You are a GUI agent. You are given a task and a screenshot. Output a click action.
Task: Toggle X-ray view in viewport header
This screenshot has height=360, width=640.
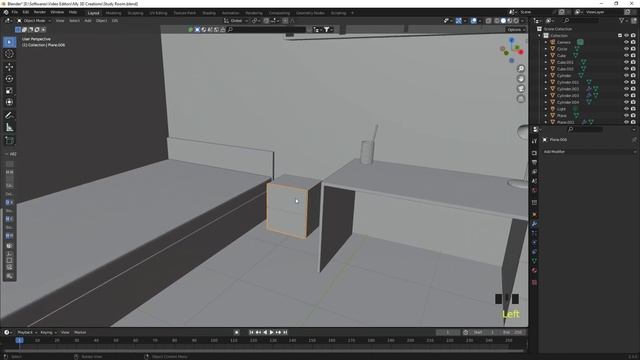click(x=489, y=20)
